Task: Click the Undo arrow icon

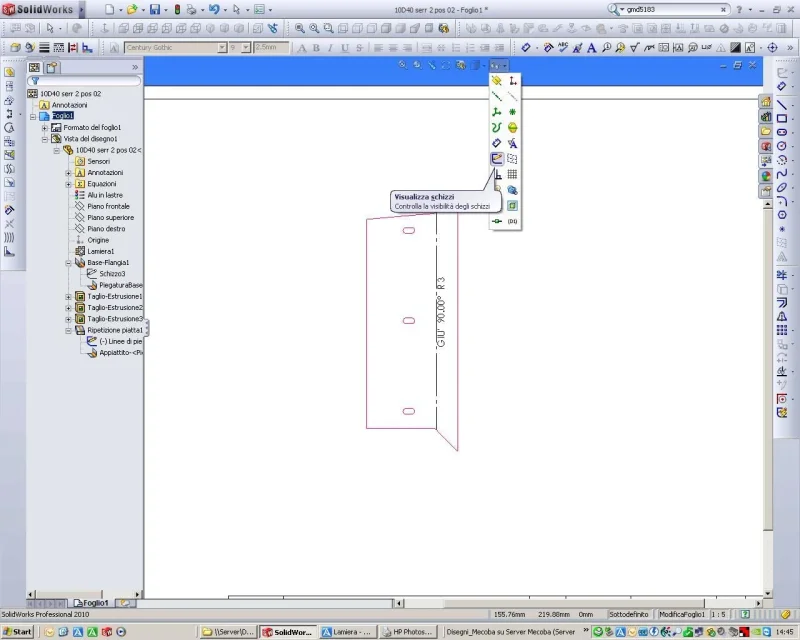Action: pyautogui.click(x=213, y=9)
